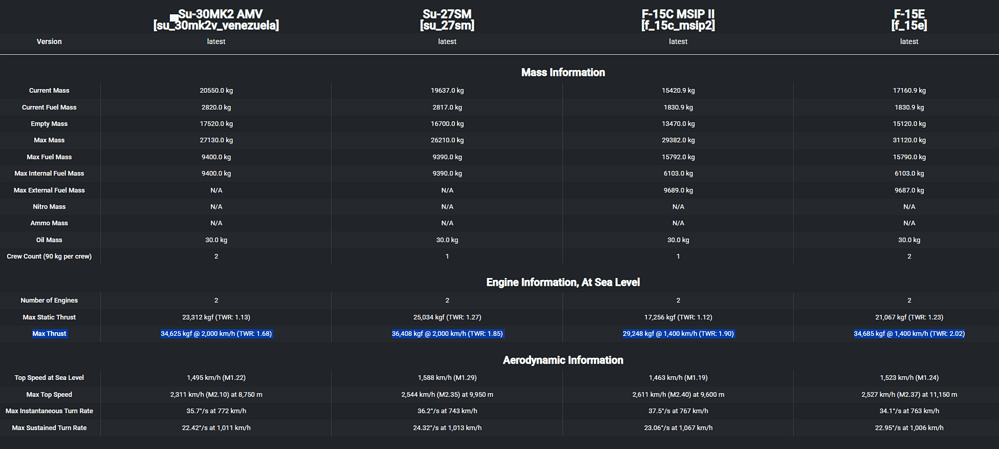This screenshot has width=999, height=449.
Task: Click the Max Instantaneous Turn Rate label
Action: tap(49, 411)
